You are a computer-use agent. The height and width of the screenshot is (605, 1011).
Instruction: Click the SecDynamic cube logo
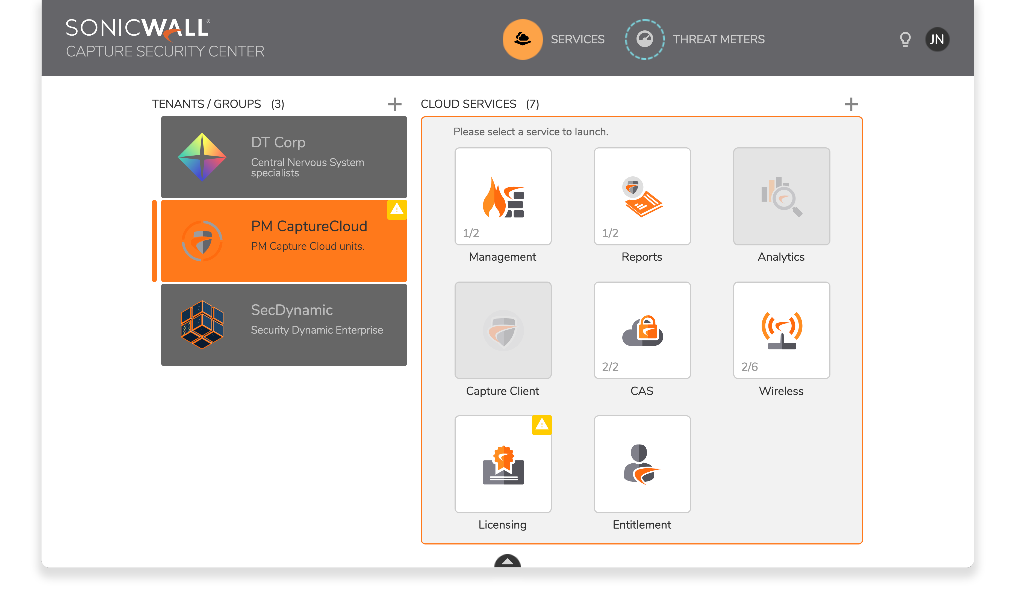coord(202,324)
